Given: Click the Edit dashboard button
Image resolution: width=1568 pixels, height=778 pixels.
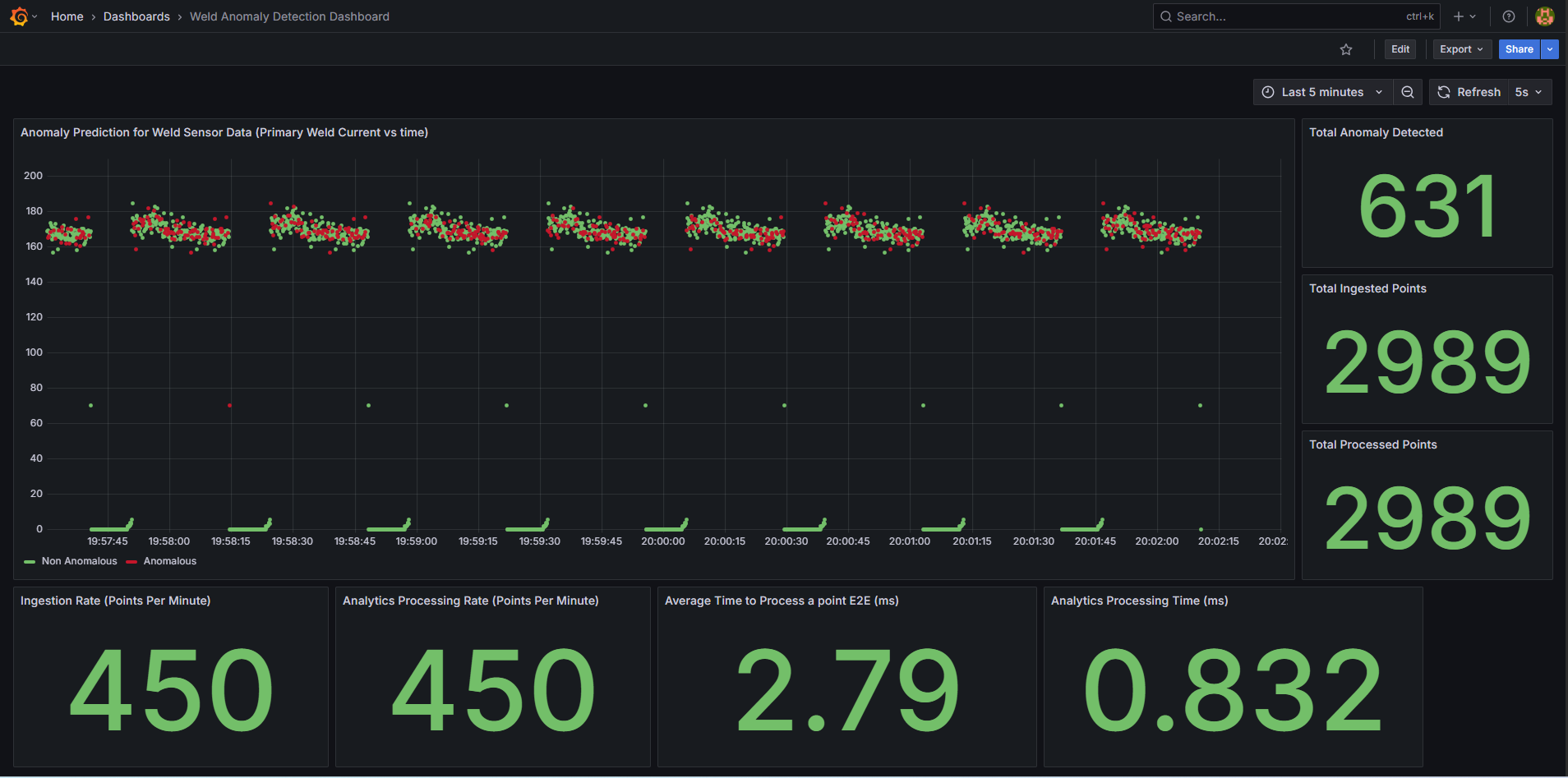Looking at the screenshot, I should [x=1400, y=49].
